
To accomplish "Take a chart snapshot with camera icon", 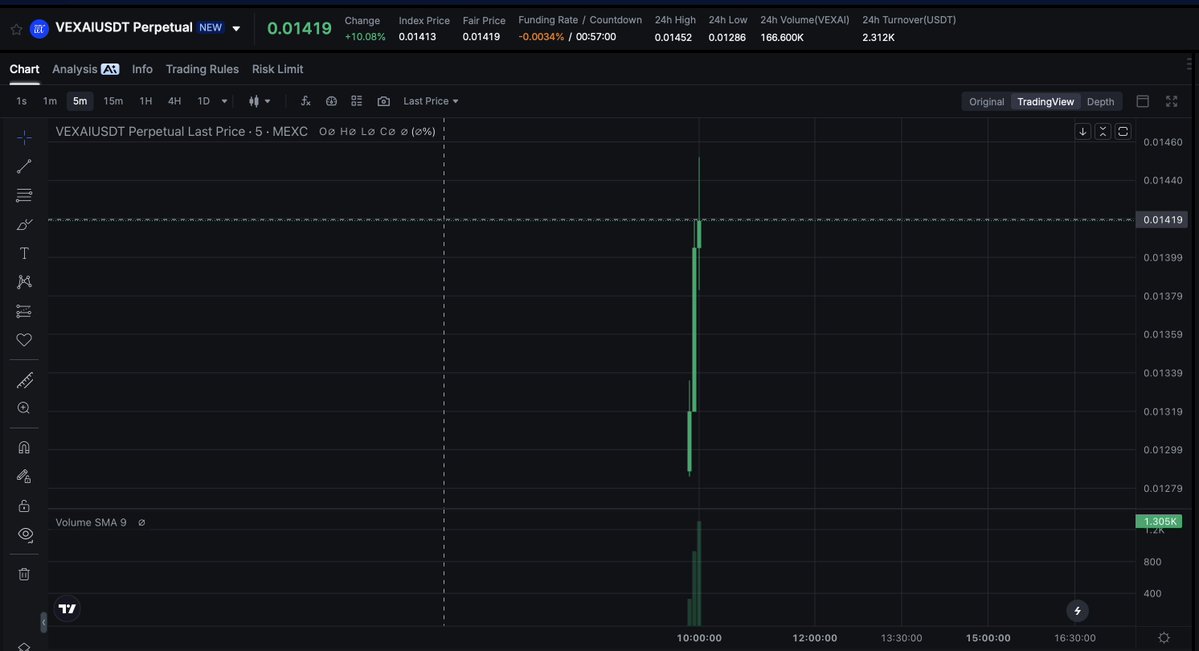I will (384, 101).
